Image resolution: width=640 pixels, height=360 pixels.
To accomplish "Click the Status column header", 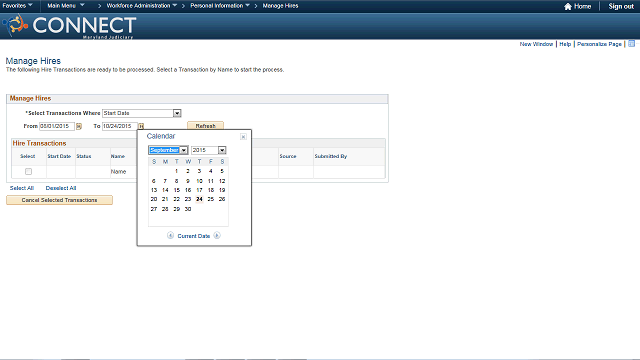I will pos(84,156).
